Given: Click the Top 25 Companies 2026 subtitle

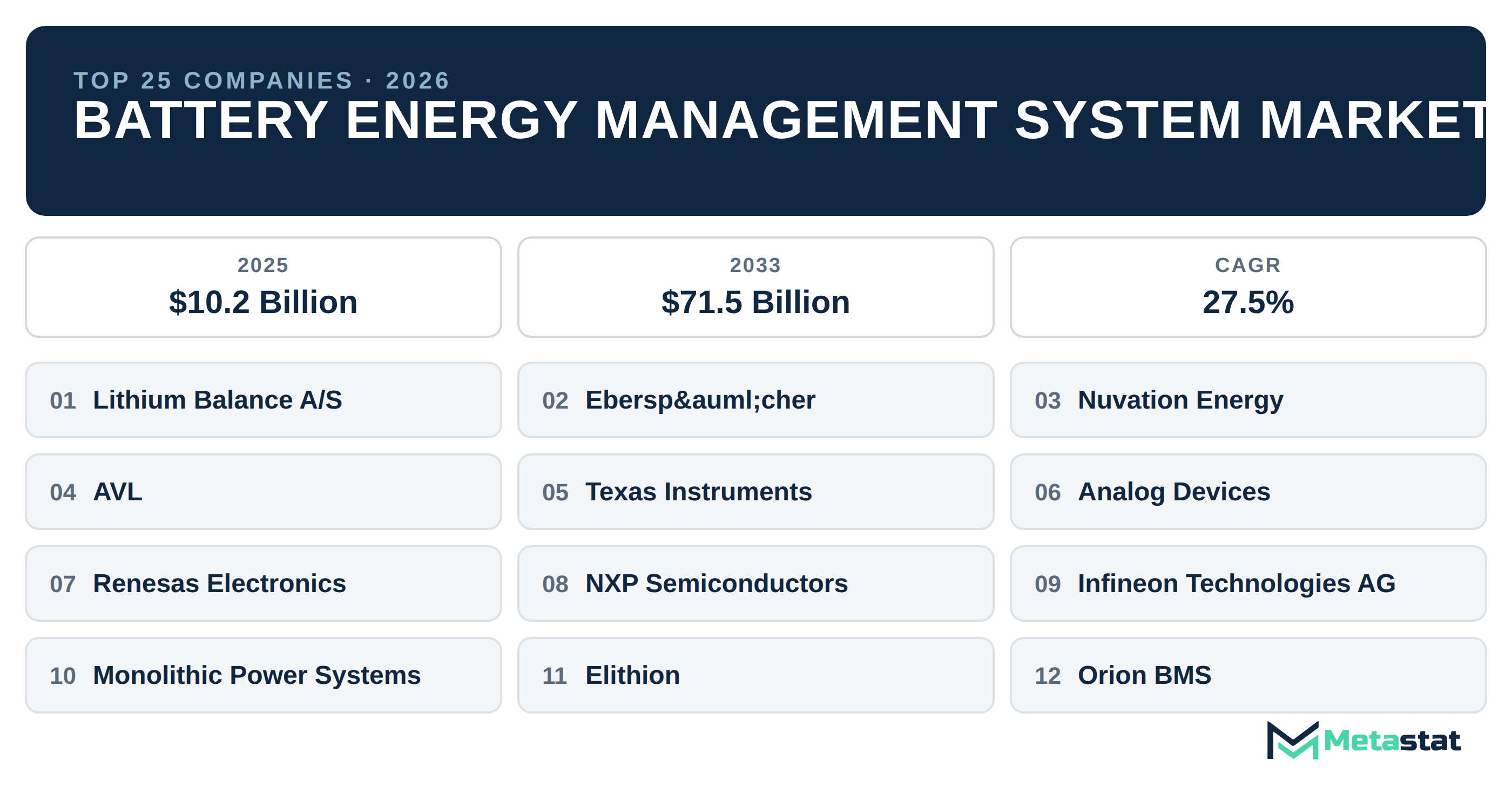Looking at the screenshot, I should tap(262, 80).
